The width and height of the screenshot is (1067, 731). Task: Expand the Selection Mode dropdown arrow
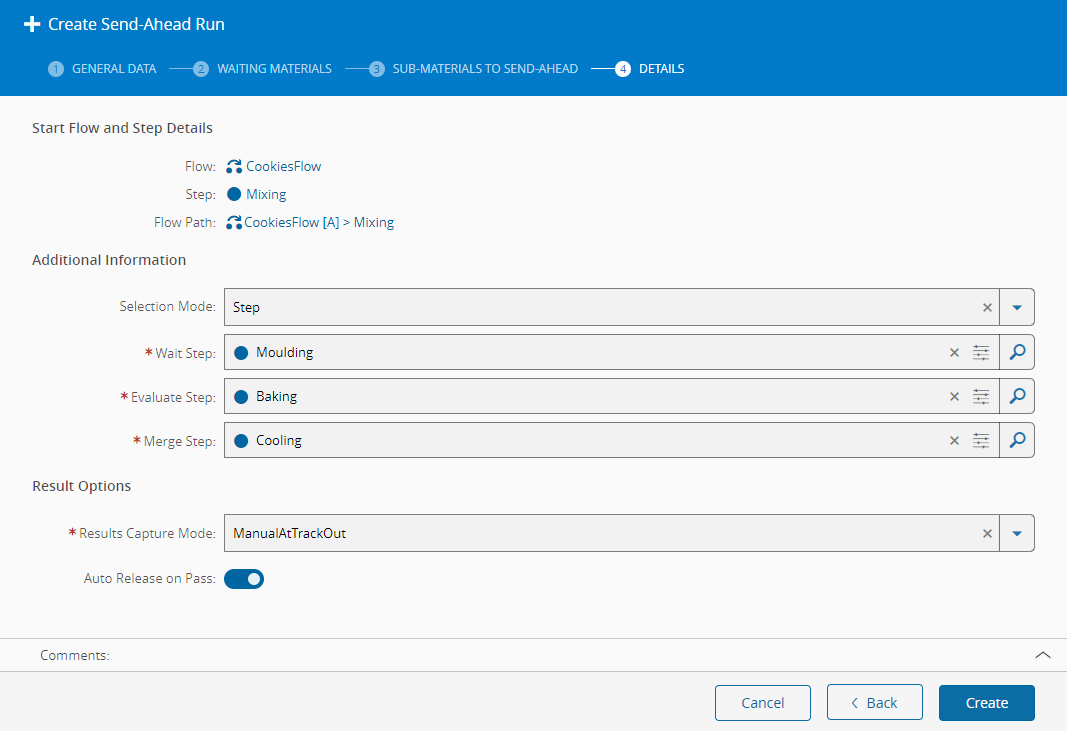pos(1017,307)
